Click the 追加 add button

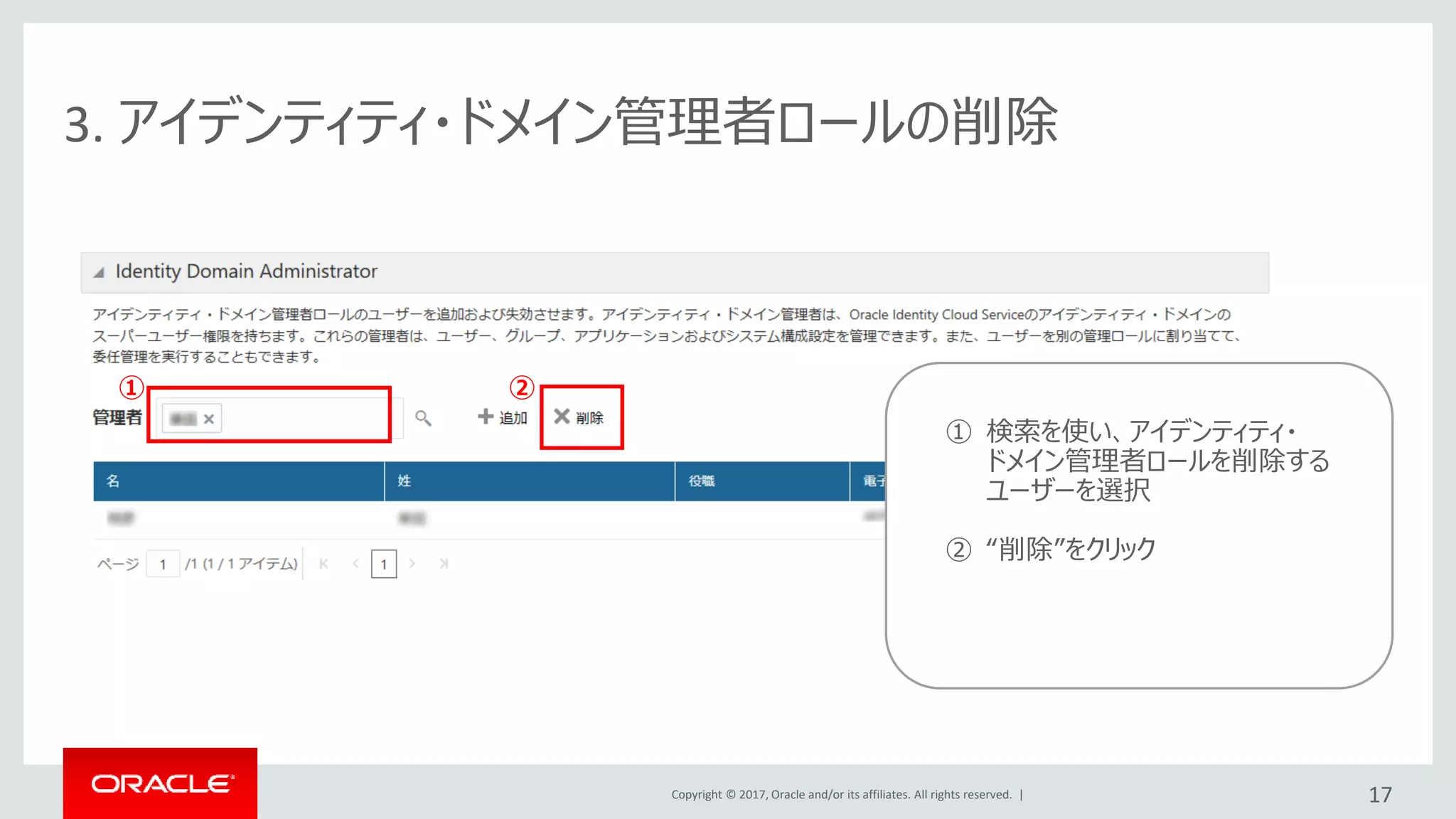502,417
